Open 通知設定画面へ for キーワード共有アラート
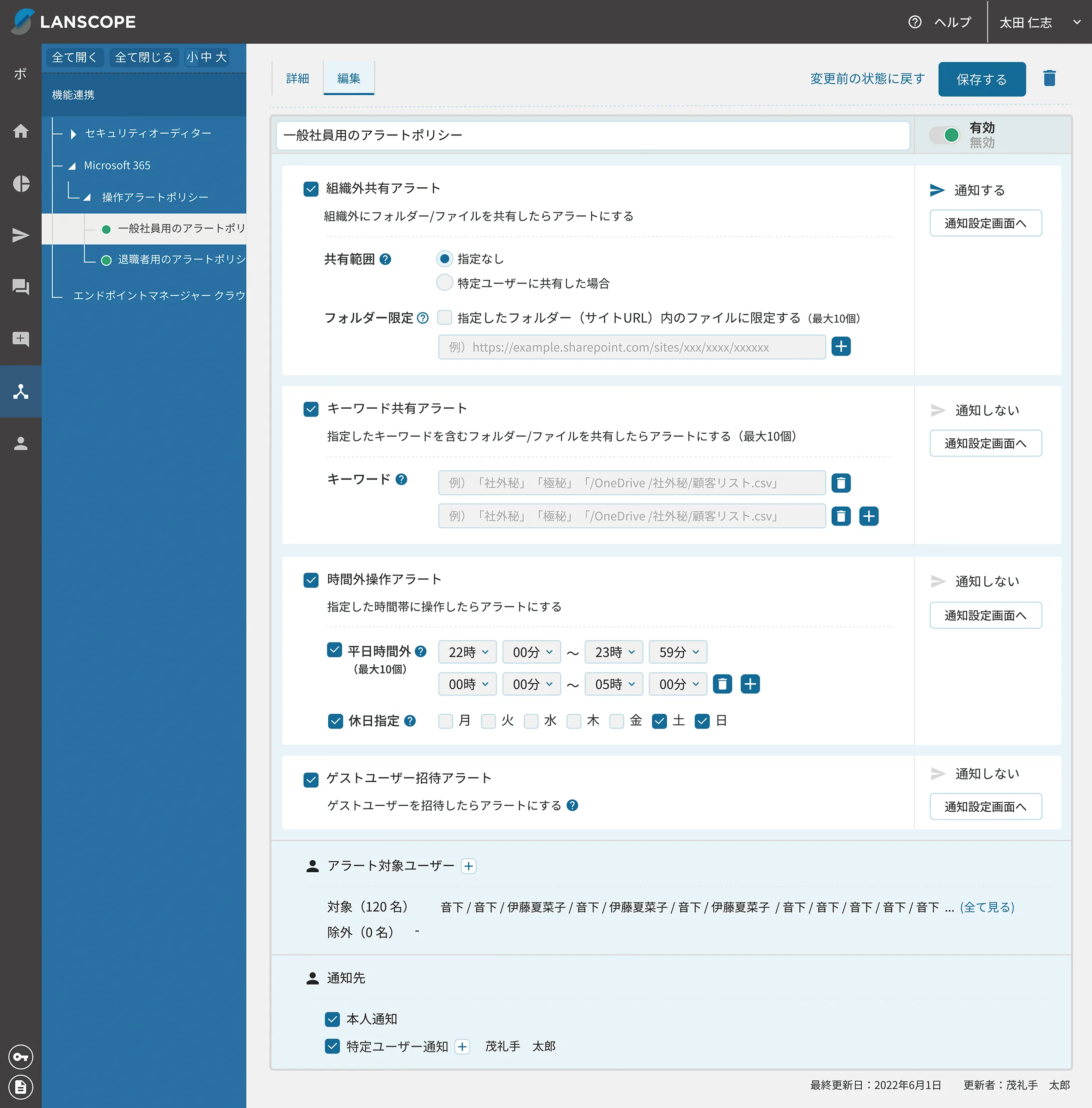1092x1108 pixels. (985, 443)
